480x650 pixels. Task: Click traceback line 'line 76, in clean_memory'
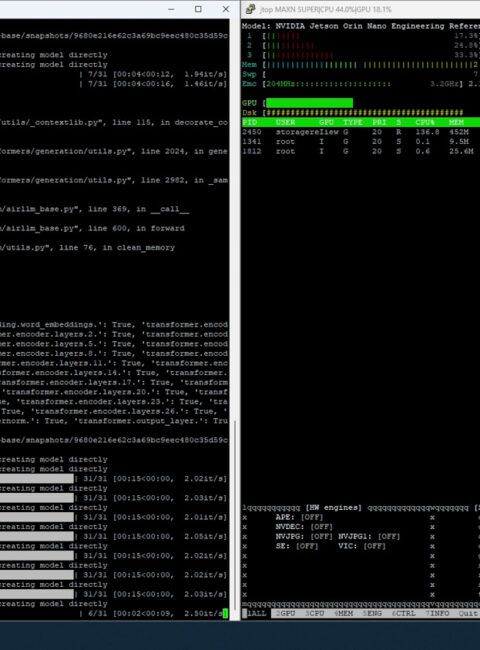[87, 247]
